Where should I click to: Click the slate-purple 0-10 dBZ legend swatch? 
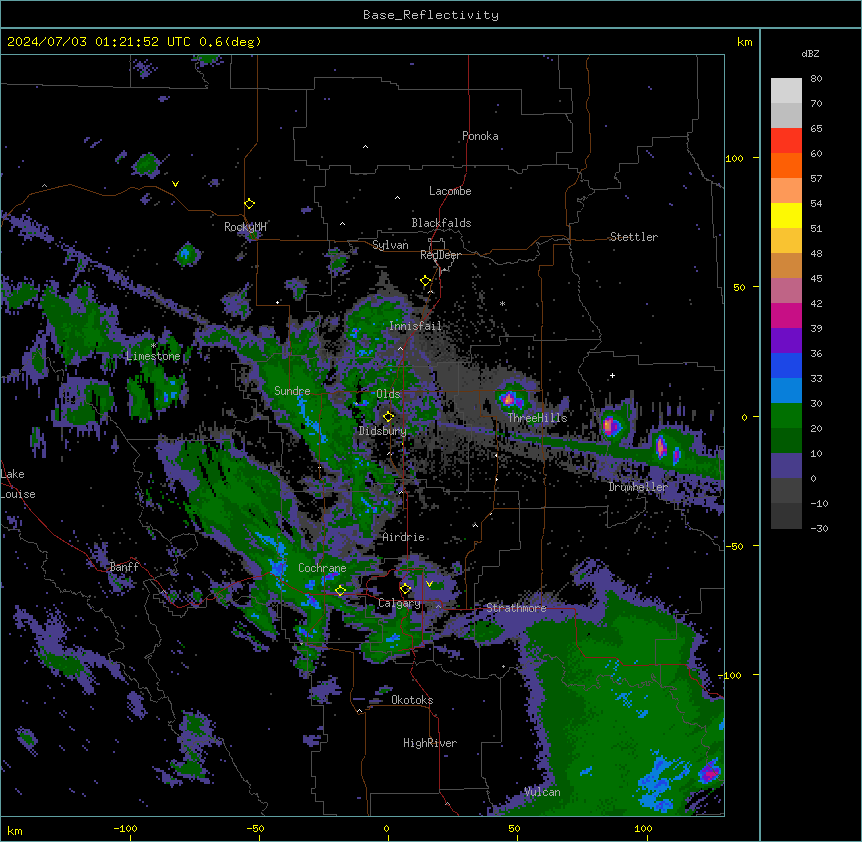[786, 466]
